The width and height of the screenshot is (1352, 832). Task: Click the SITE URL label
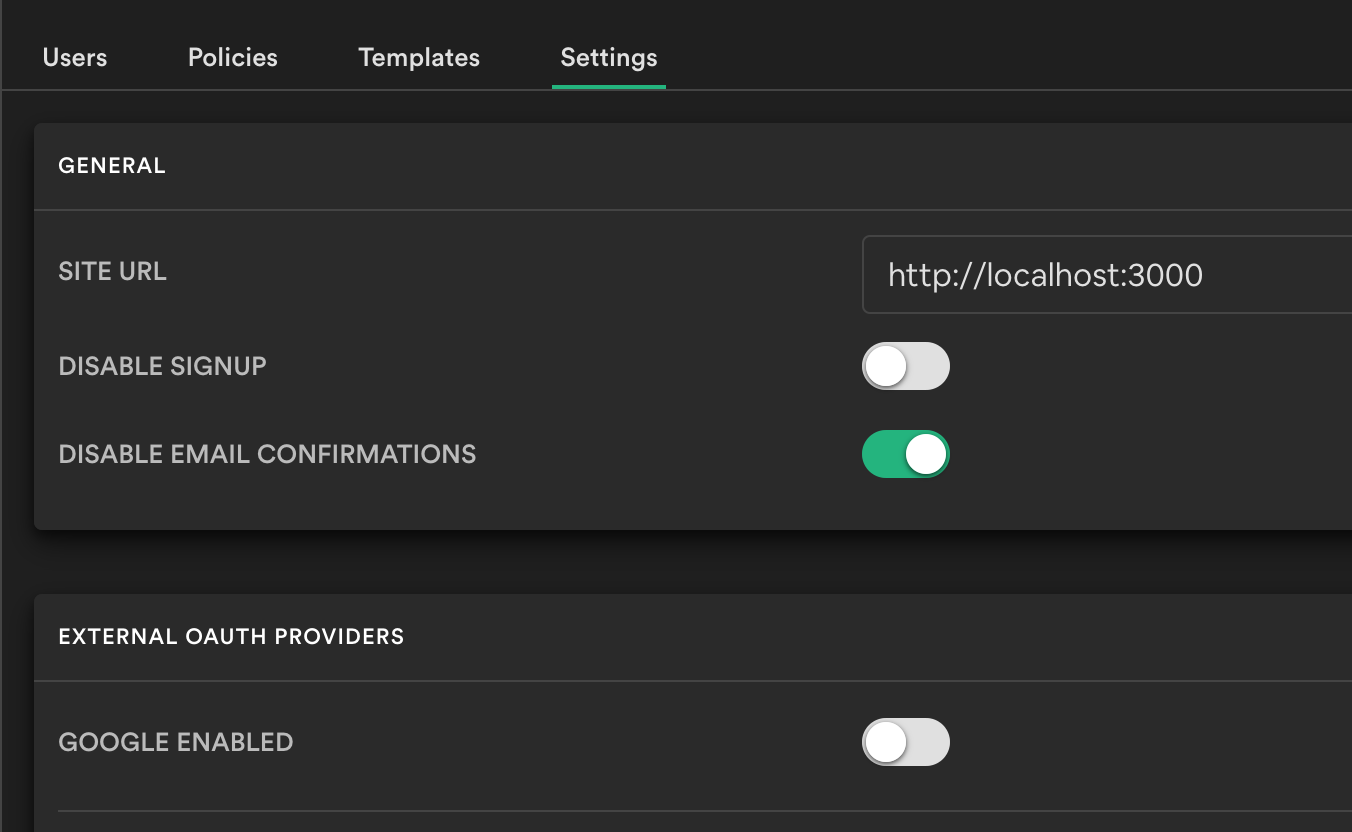112,271
